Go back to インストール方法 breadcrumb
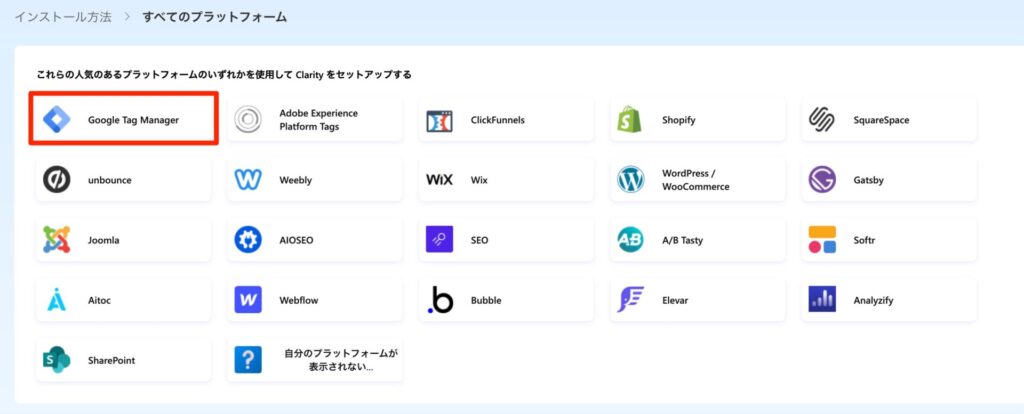The image size is (1024, 414). pyautogui.click(x=63, y=17)
